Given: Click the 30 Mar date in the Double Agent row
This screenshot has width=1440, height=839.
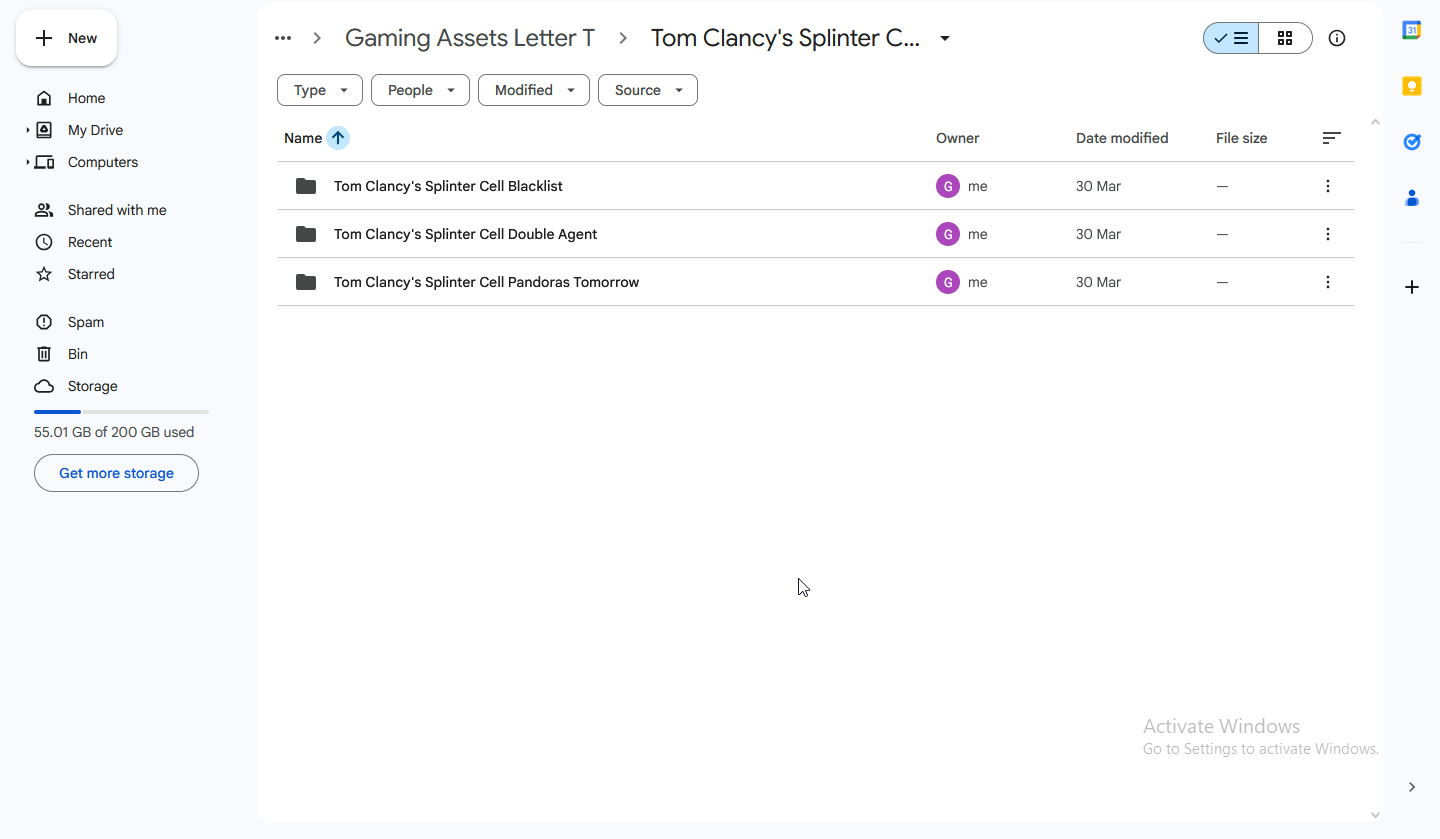Looking at the screenshot, I should (x=1098, y=234).
